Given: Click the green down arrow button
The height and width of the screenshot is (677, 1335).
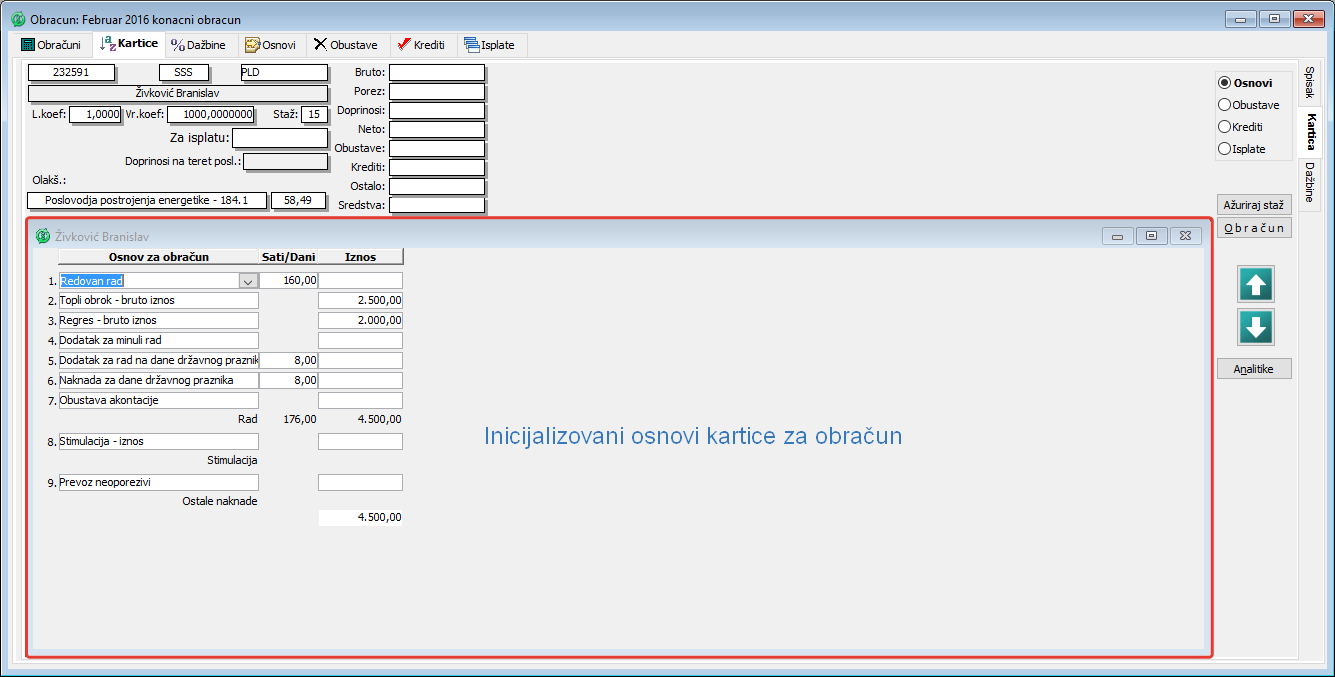Looking at the screenshot, I should pos(1256,327).
